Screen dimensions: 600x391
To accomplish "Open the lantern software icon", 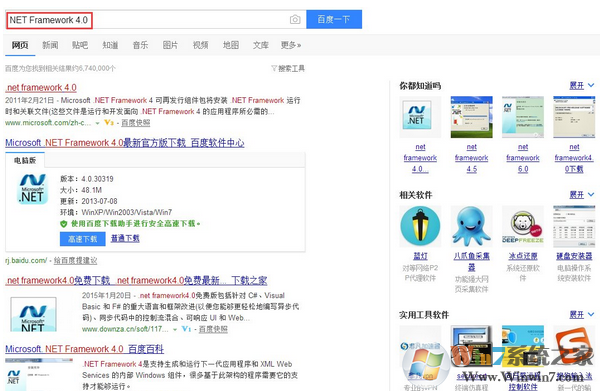I will [x=420, y=226].
